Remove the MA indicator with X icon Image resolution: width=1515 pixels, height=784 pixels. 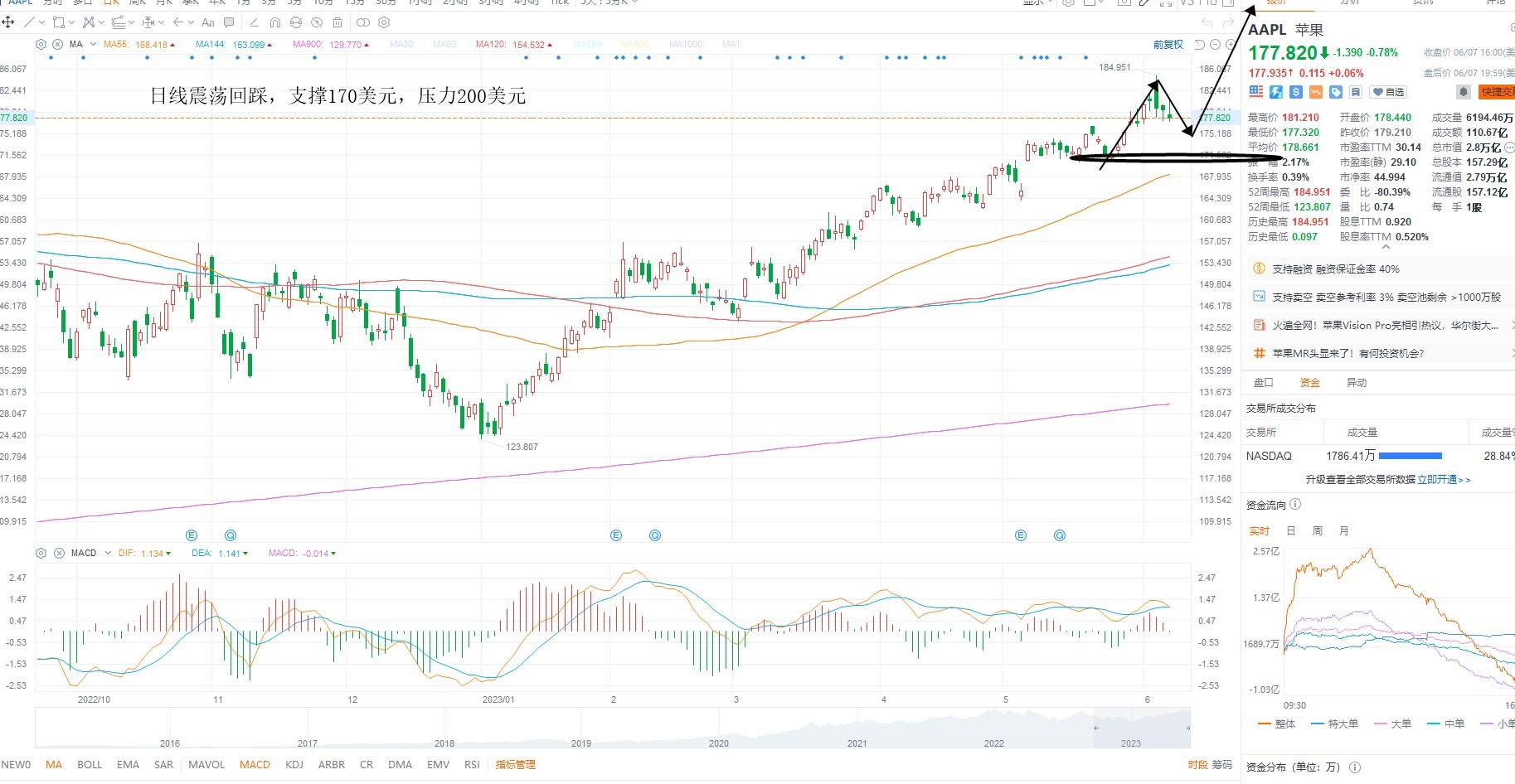pyautogui.click(x=57, y=44)
